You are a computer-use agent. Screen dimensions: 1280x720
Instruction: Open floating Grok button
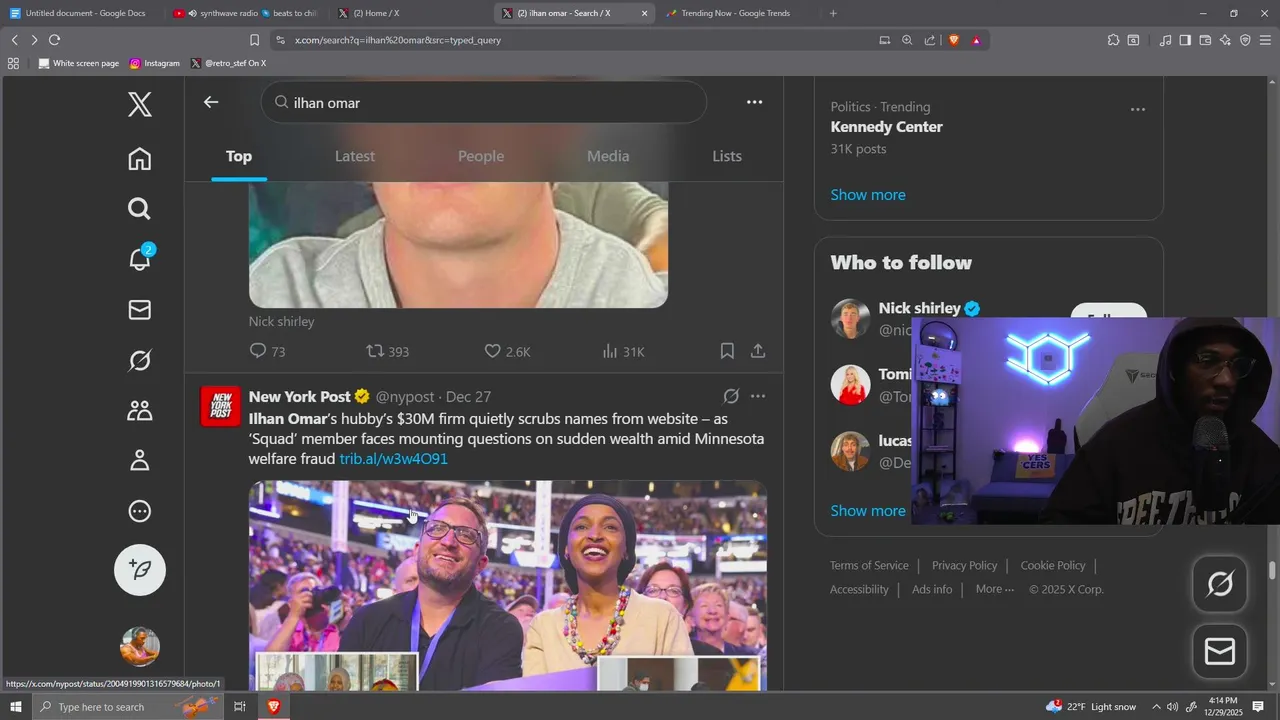(1220, 584)
